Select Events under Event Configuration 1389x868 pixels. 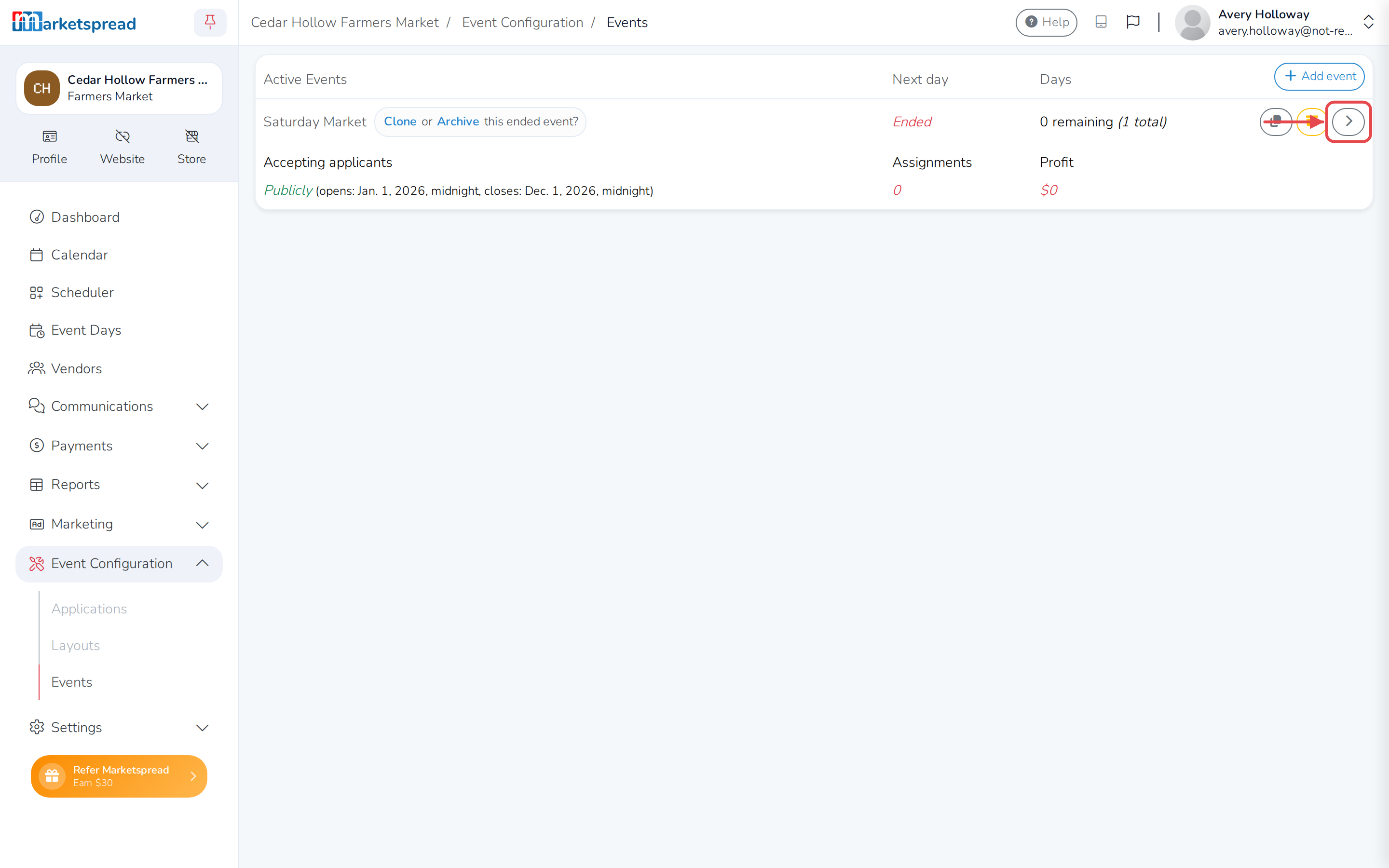(x=71, y=682)
